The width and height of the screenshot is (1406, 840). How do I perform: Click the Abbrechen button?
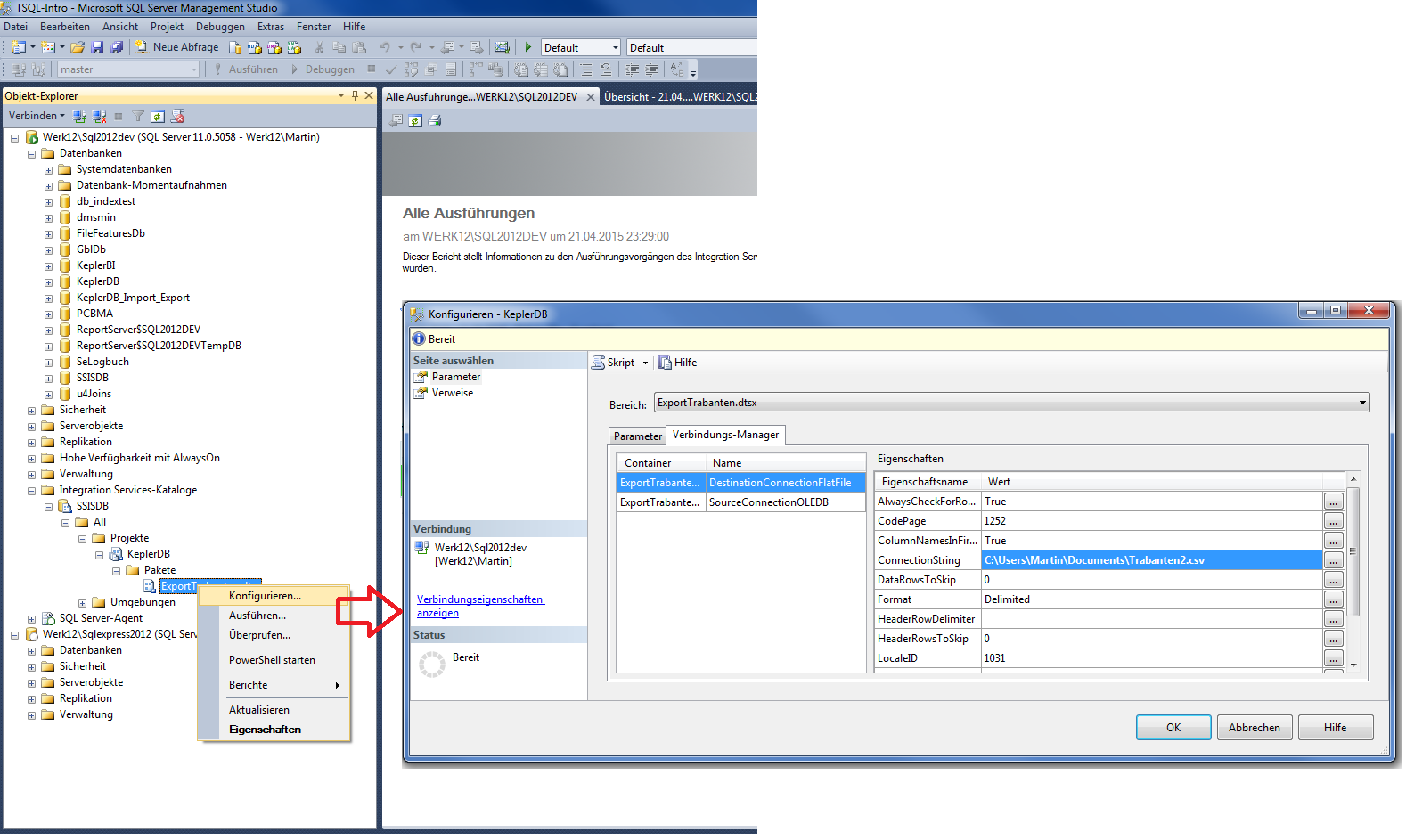pyautogui.click(x=1254, y=728)
